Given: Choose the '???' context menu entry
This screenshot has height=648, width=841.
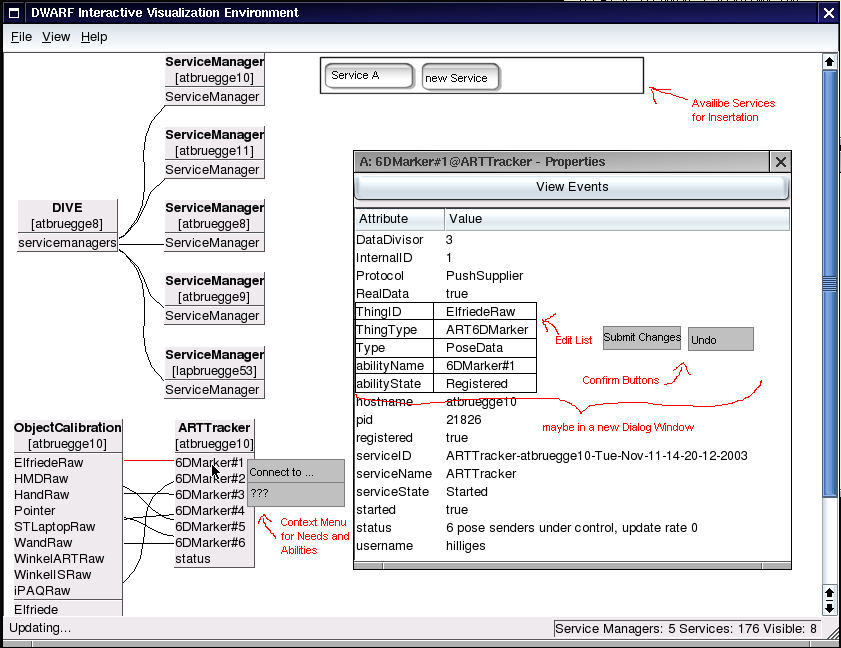Looking at the screenshot, I should click(296, 495).
